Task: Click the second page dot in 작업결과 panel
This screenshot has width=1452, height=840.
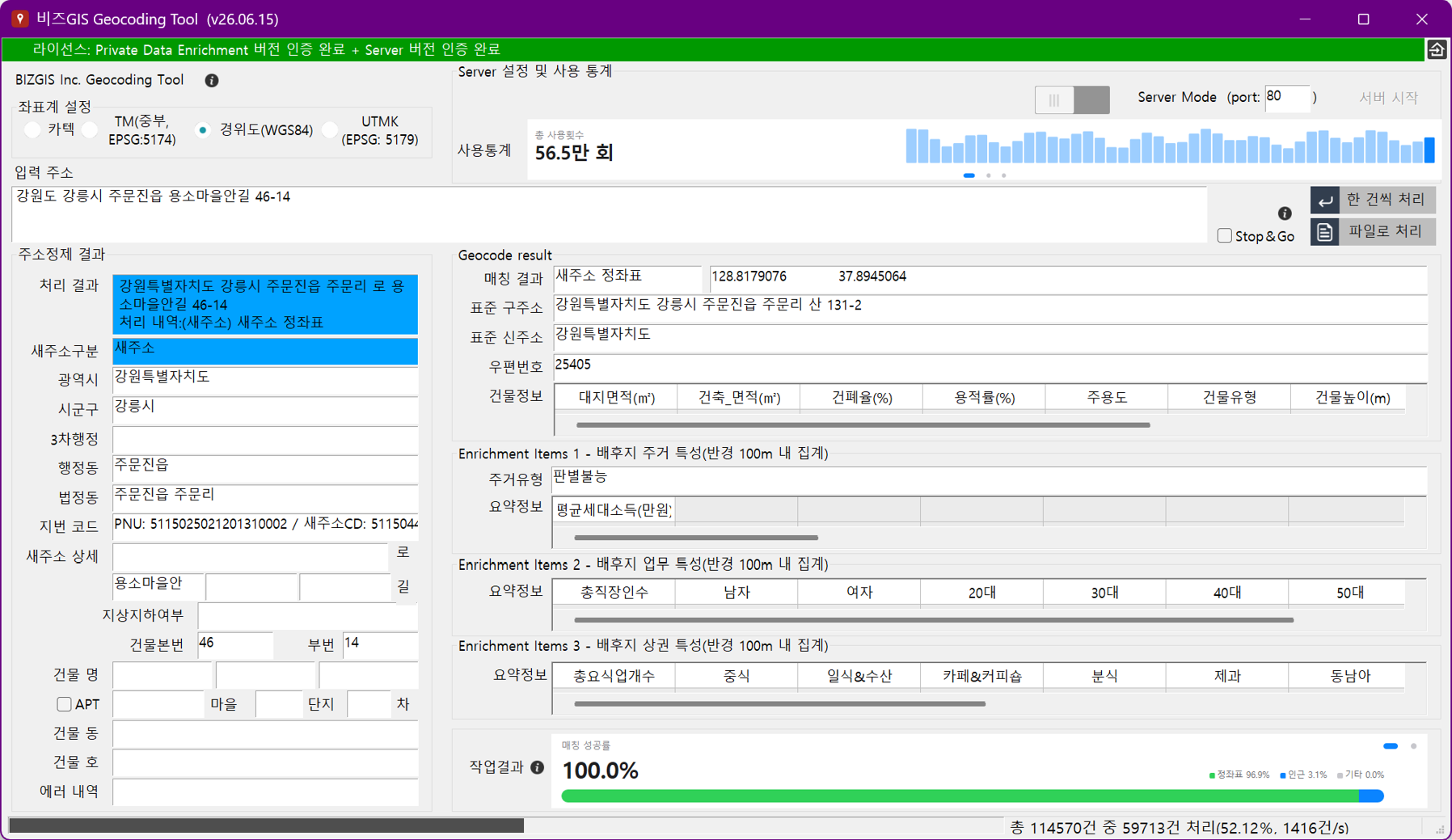Action: [x=1413, y=746]
